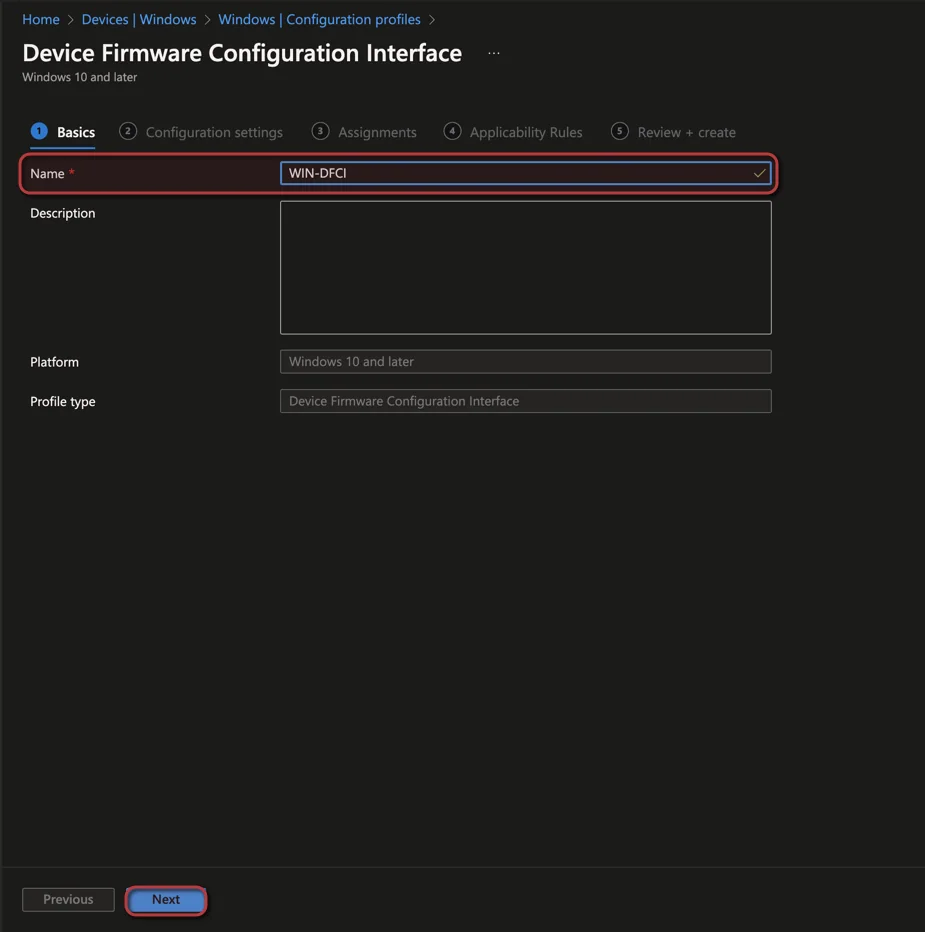This screenshot has width=925, height=932.
Task: Focus the Description text area
Action: (x=526, y=267)
